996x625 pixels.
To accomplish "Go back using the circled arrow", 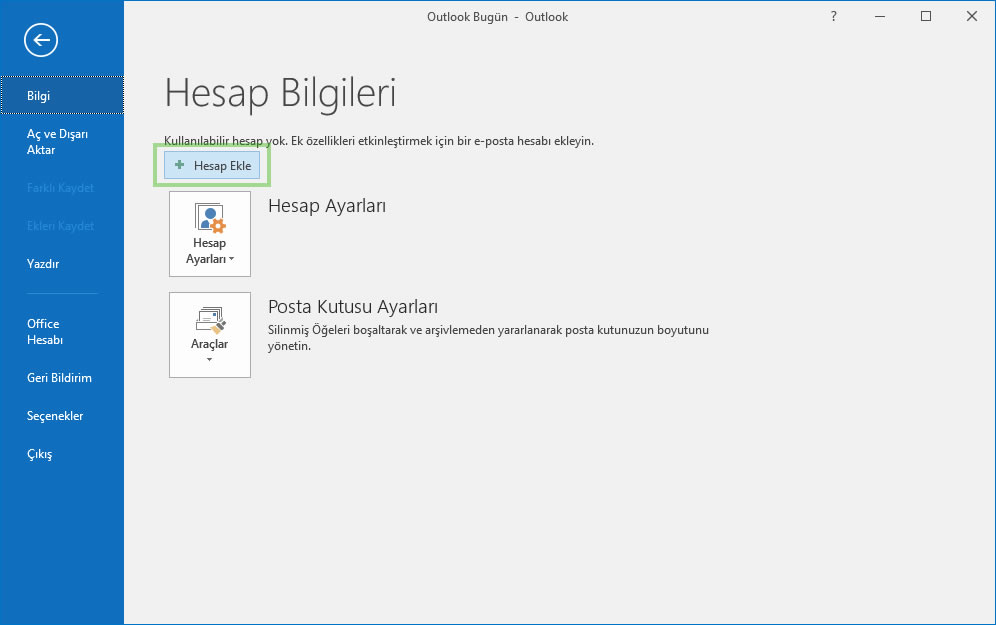I will click(x=41, y=40).
